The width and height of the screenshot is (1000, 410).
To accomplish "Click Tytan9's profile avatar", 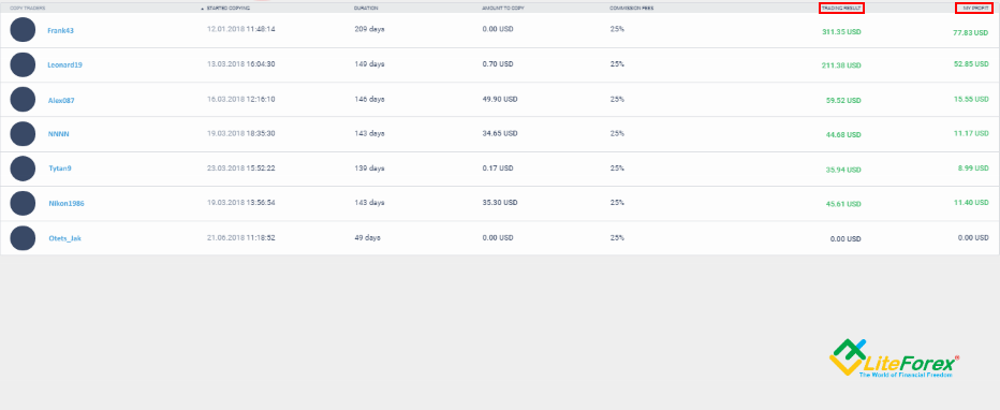I will pos(23,168).
